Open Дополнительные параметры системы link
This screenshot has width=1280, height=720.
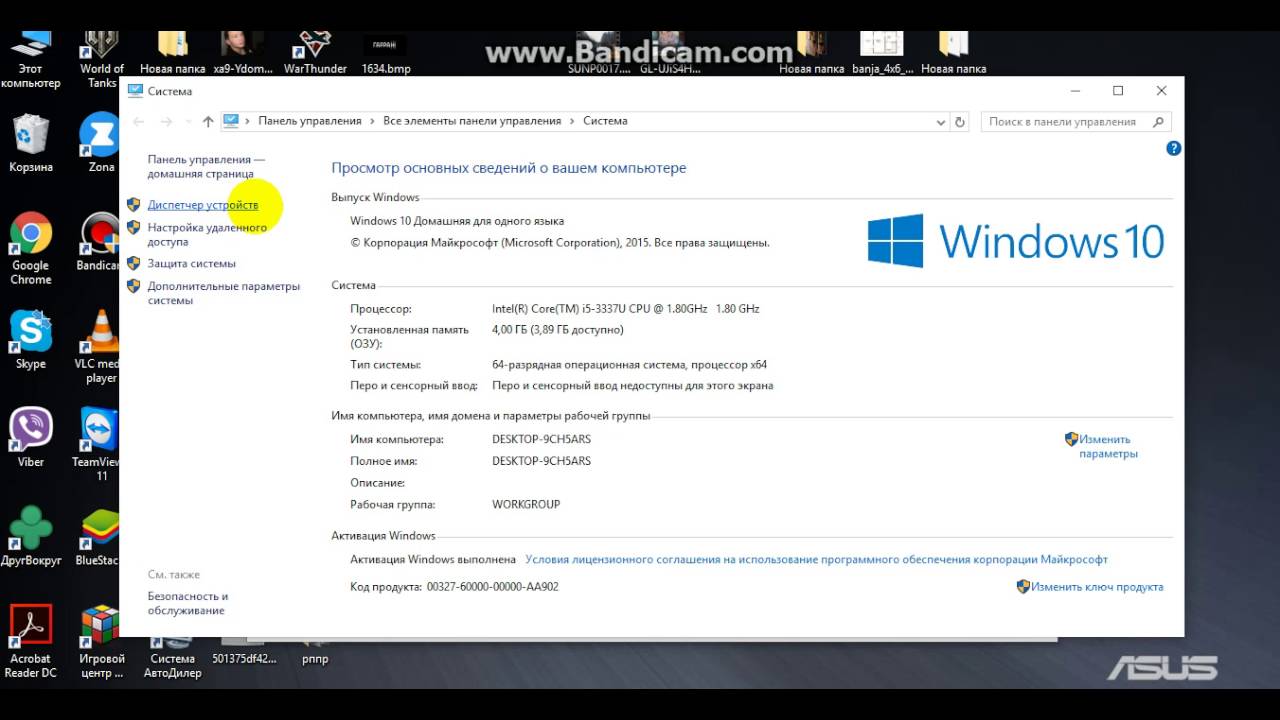(x=223, y=293)
